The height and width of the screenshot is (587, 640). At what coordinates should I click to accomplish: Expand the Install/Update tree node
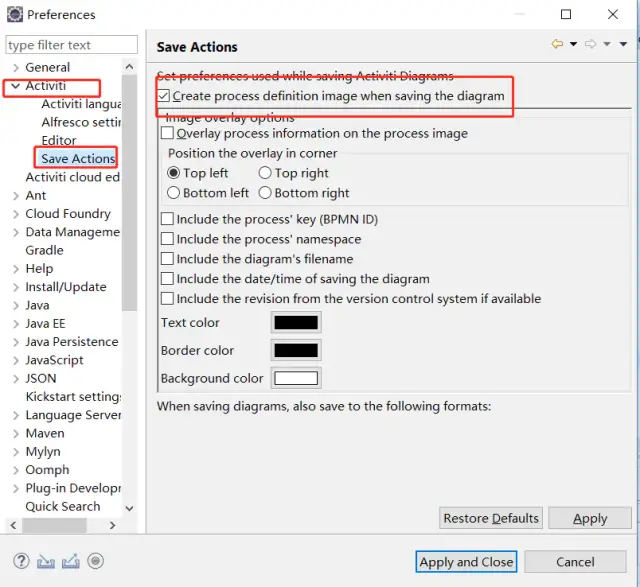coord(16,287)
